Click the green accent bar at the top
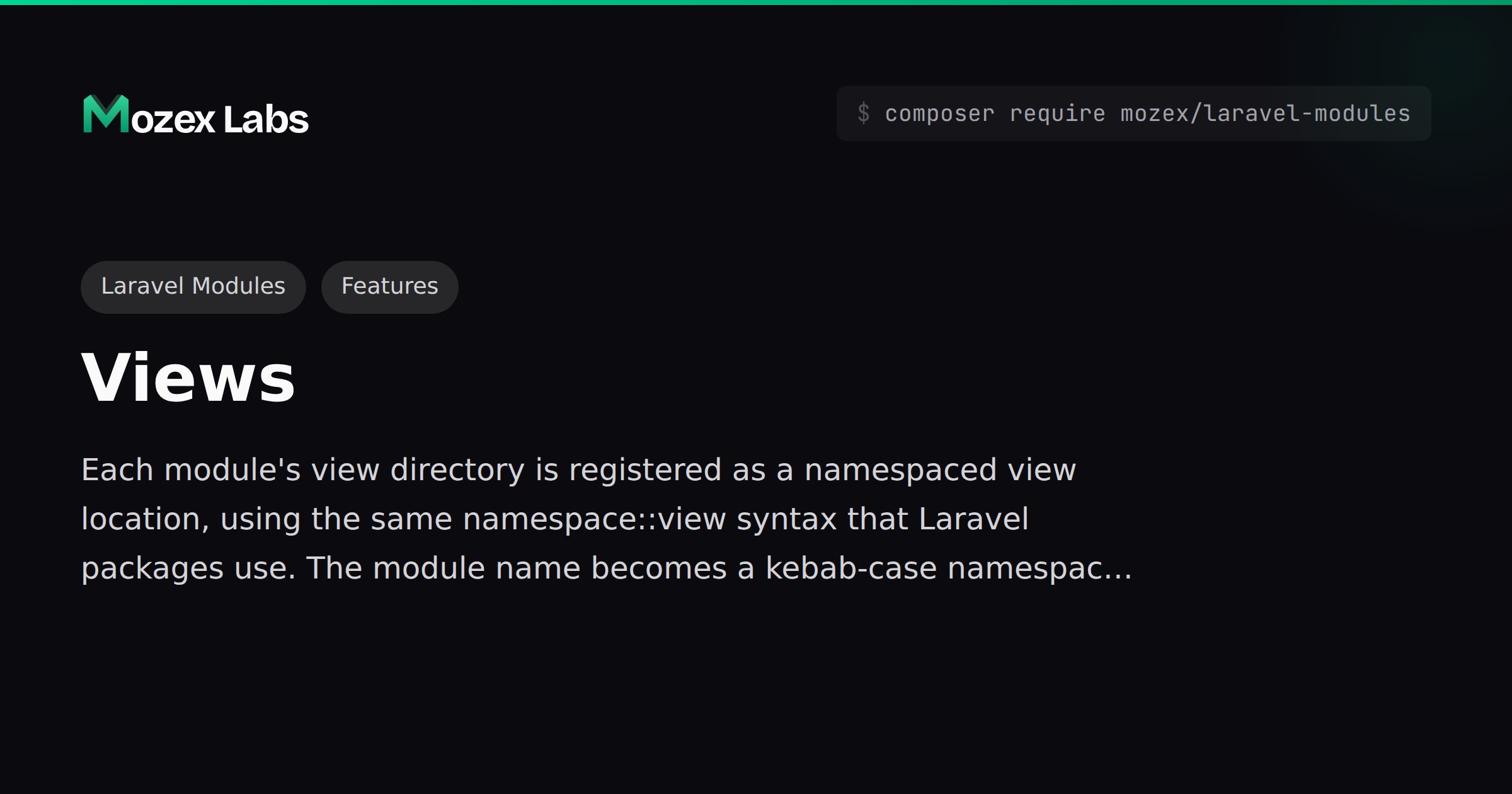This screenshot has width=1512, height=794. click(756, 3)
